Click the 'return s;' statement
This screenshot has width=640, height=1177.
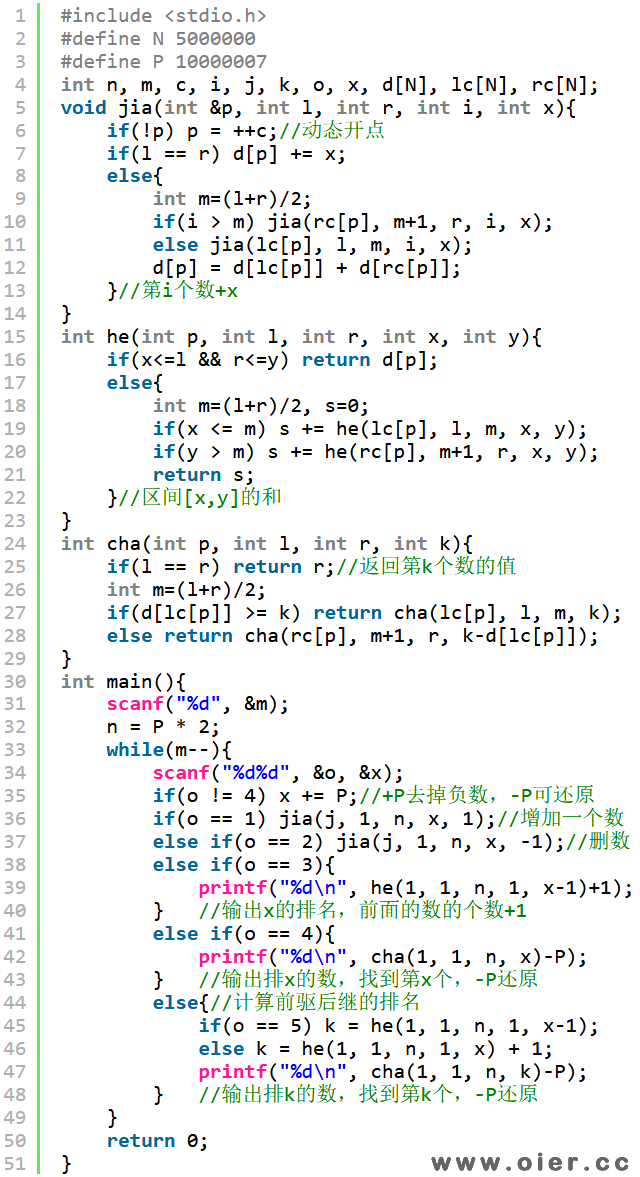tap(203, 476)
